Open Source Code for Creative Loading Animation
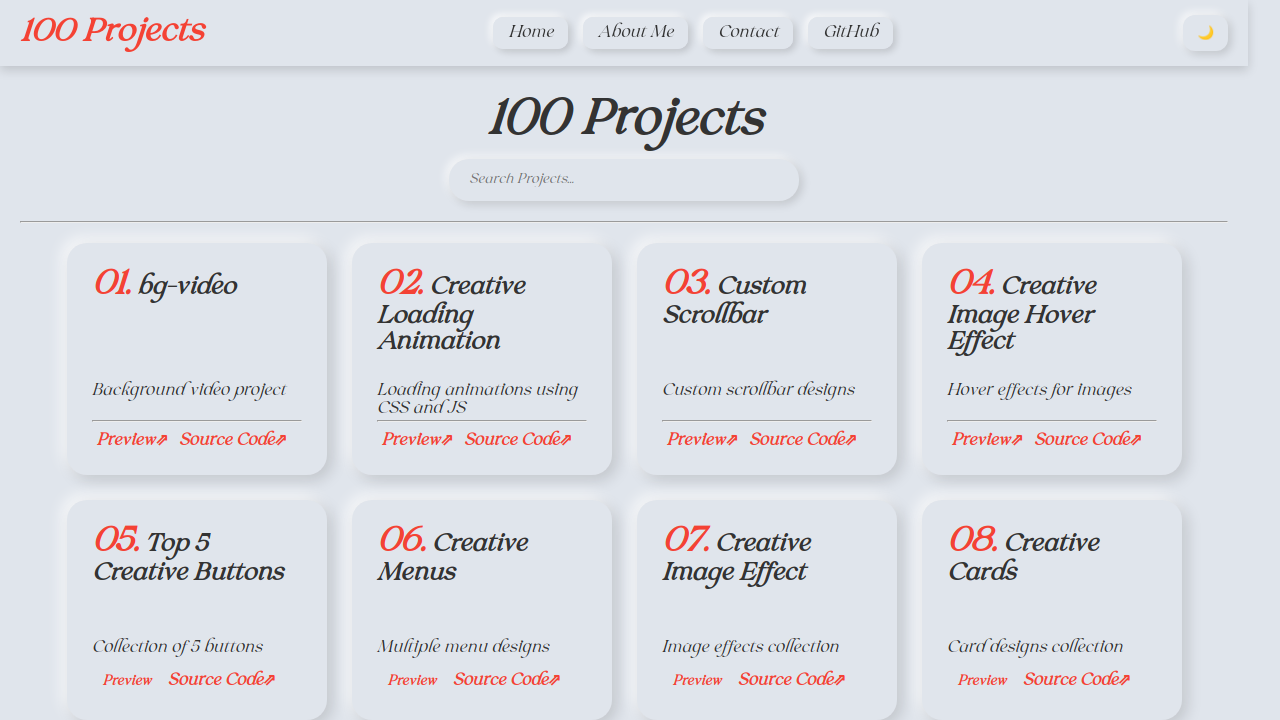This screenshot has width=1280, height=720. coord(512,438)
